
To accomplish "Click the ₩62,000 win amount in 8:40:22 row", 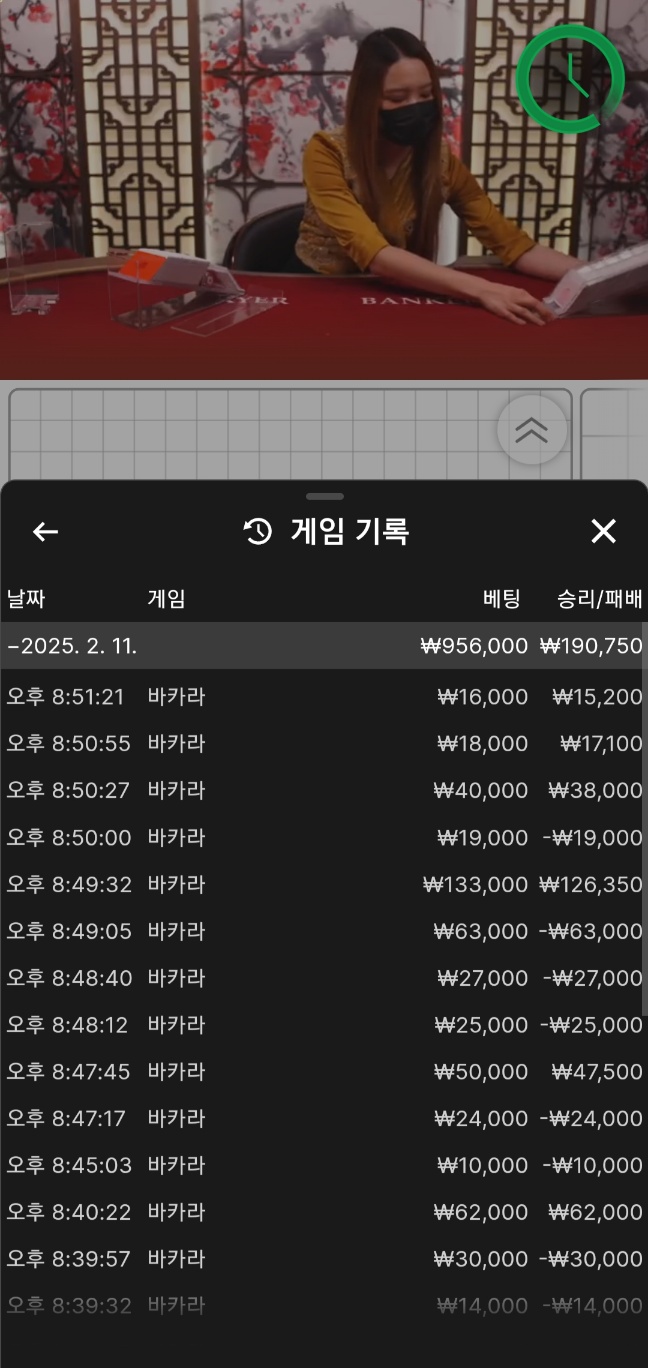I will pos(596,1213).
